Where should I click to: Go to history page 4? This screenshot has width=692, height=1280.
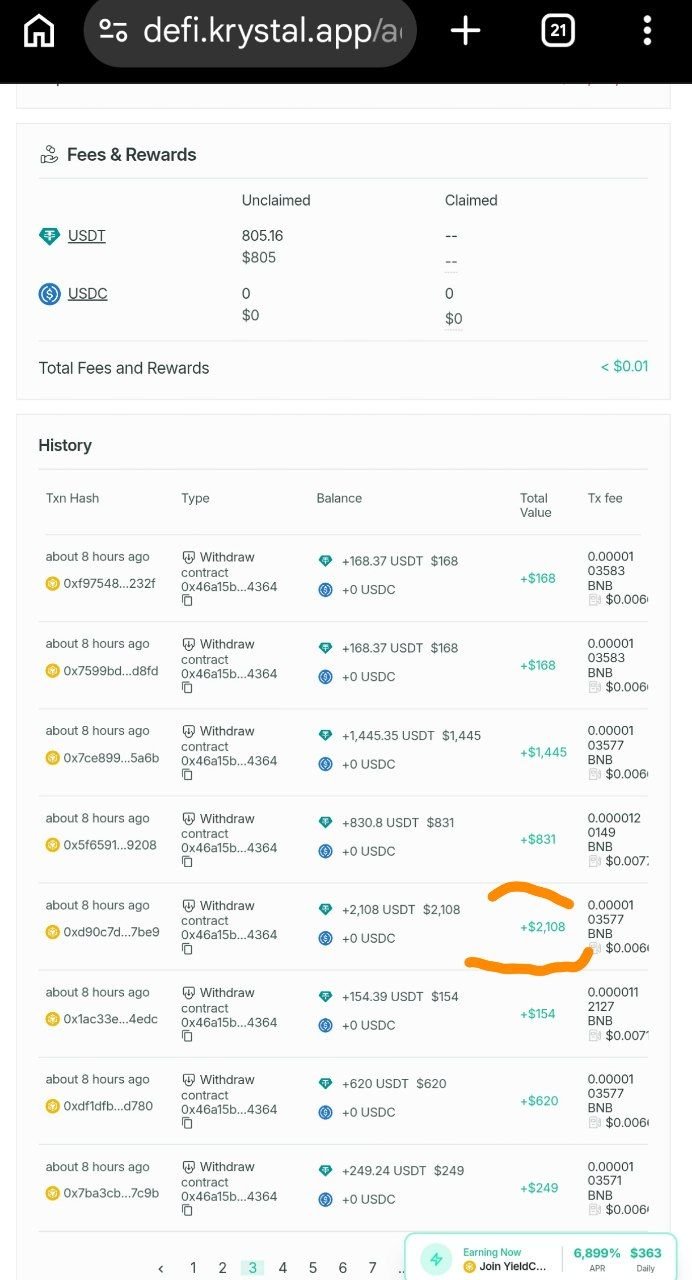[x=282, y=1267]
